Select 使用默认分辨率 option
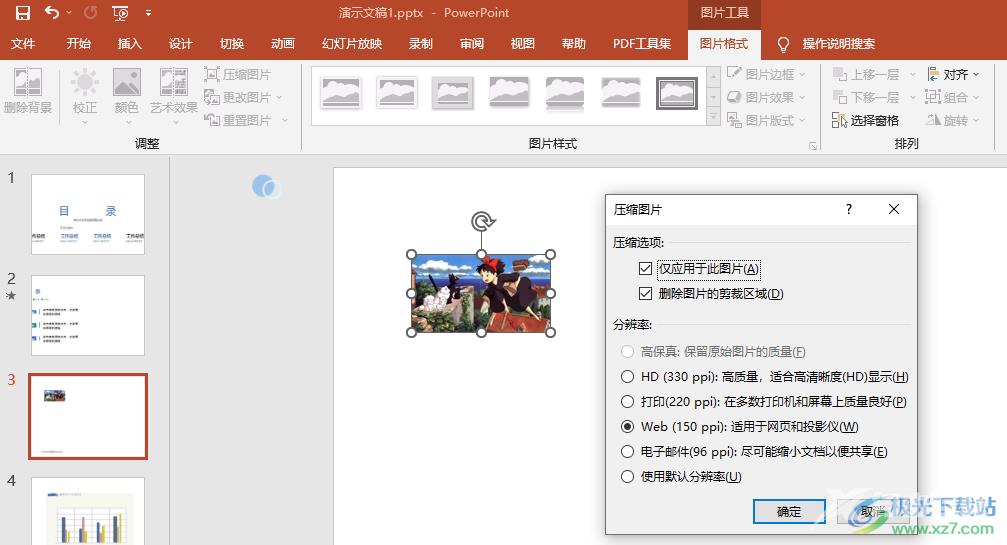 tap(627, 476)
